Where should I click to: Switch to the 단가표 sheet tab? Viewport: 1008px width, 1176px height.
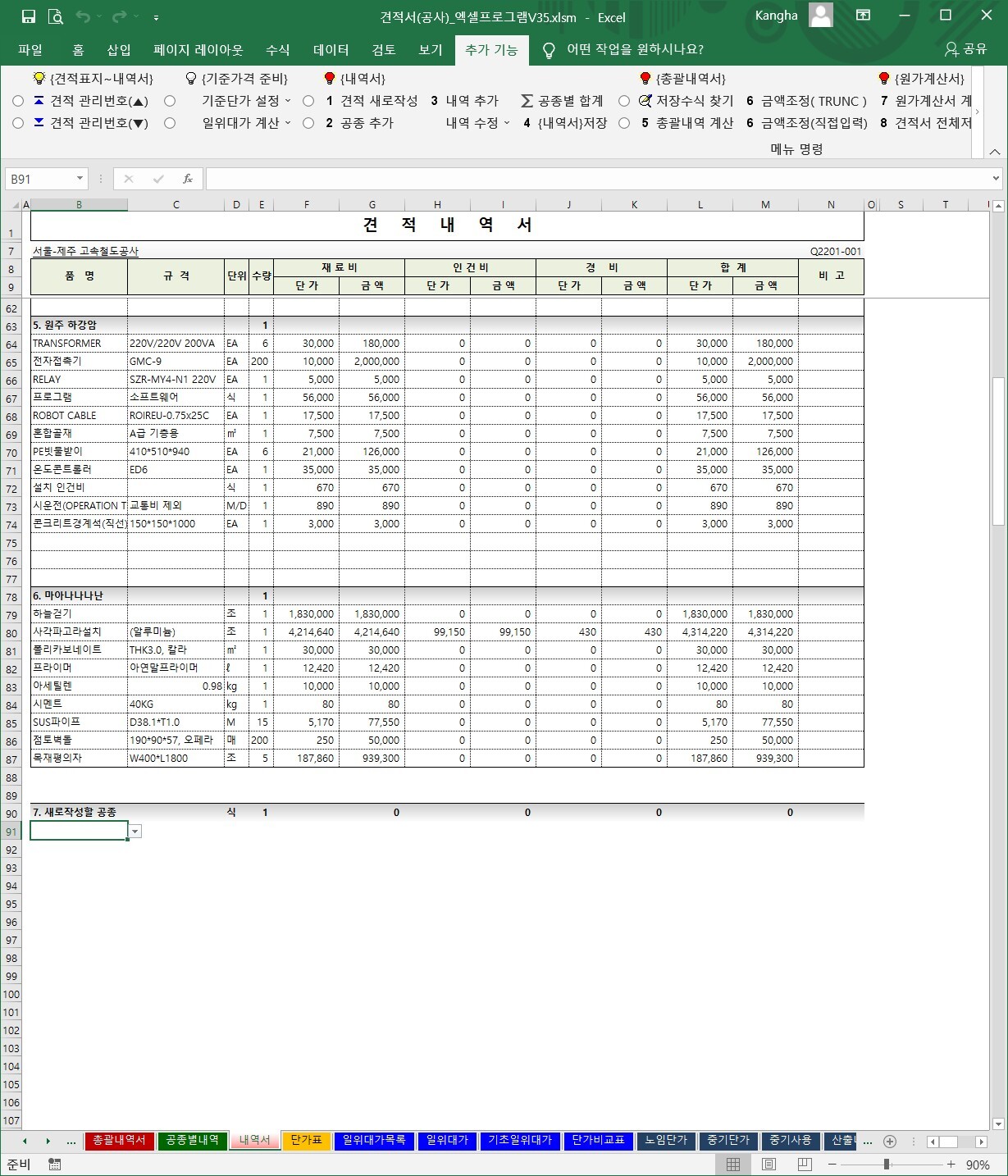pyautogui.click(x=306, y=1141)
